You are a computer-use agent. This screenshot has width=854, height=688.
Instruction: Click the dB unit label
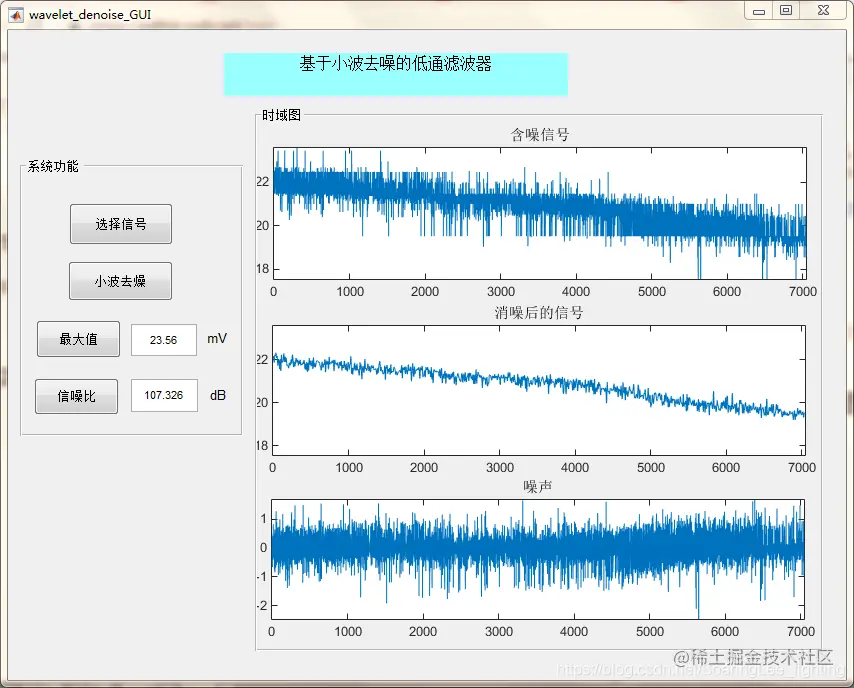point(218,395)
